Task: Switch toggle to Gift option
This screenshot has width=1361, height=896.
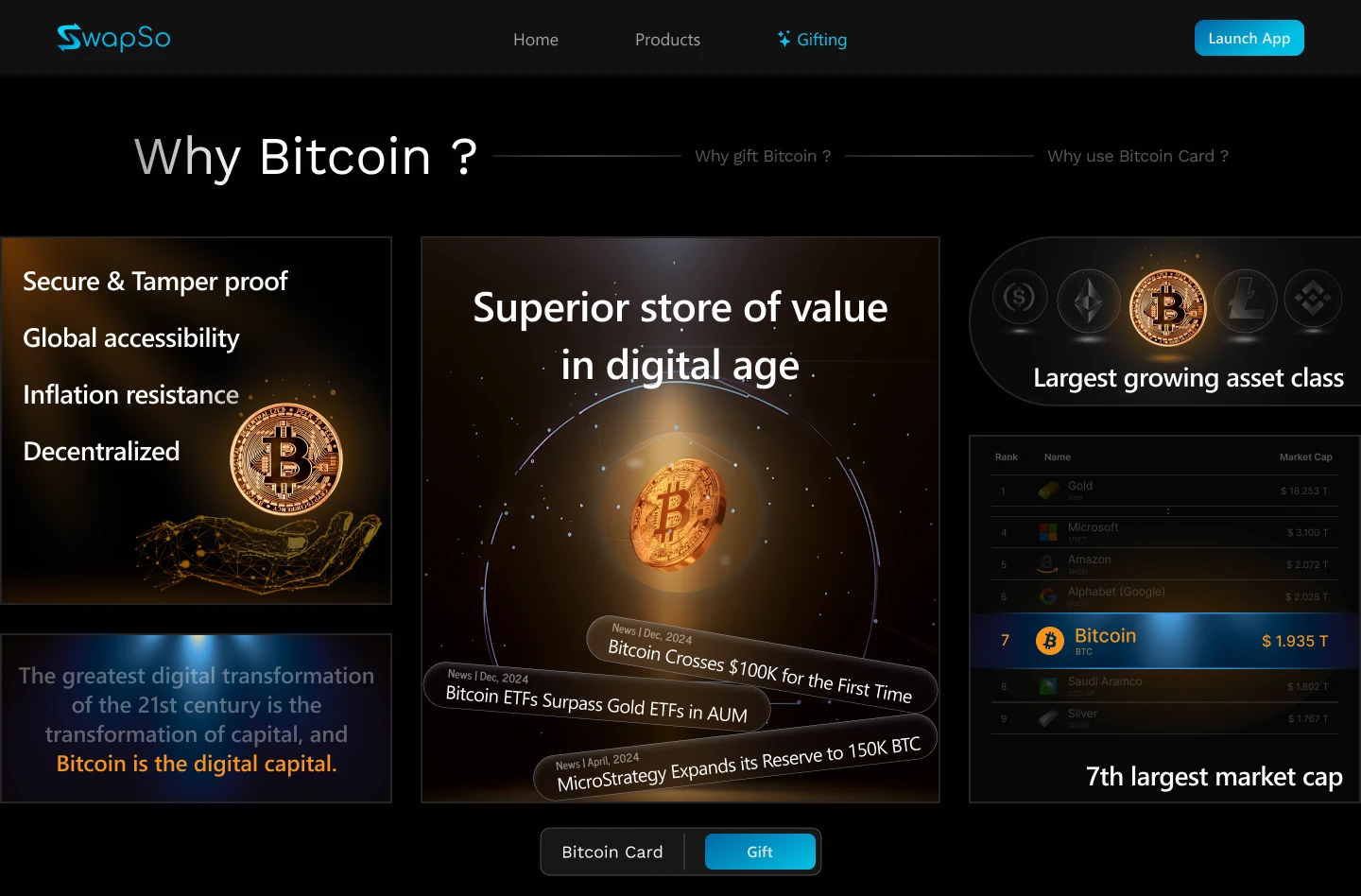Action: pos(760,852)
